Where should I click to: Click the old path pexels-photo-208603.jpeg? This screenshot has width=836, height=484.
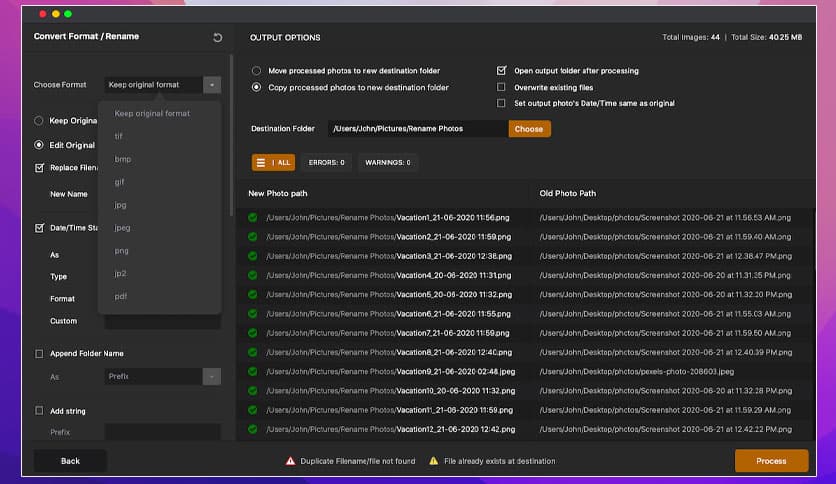(637, 372)
